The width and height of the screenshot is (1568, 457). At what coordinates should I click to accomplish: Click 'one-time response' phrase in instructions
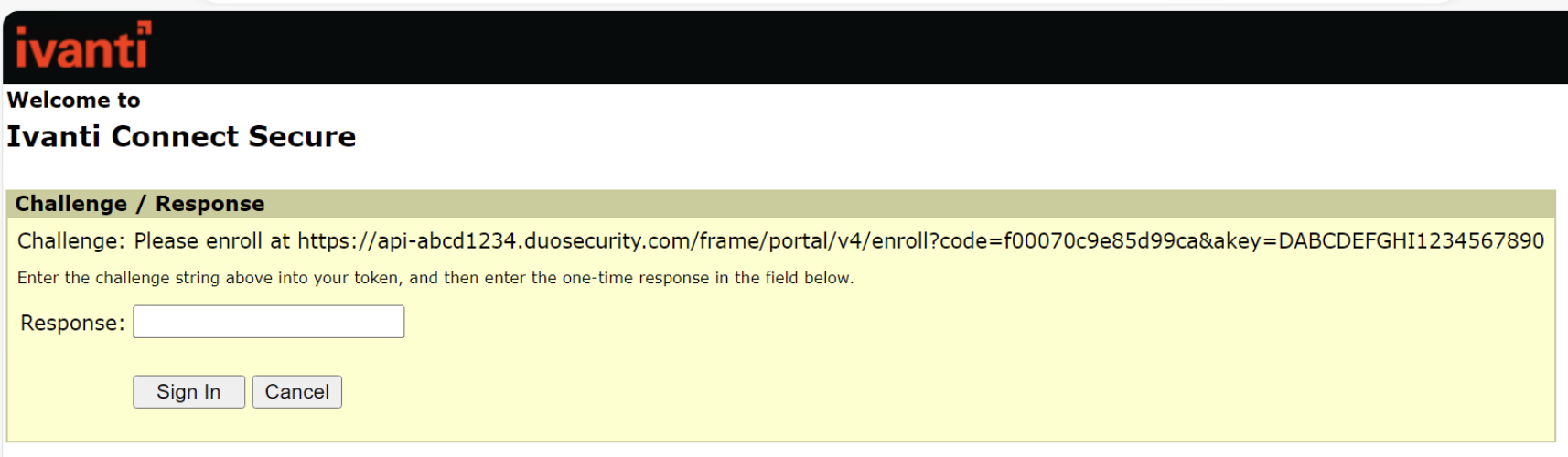[x=636, y=278]
